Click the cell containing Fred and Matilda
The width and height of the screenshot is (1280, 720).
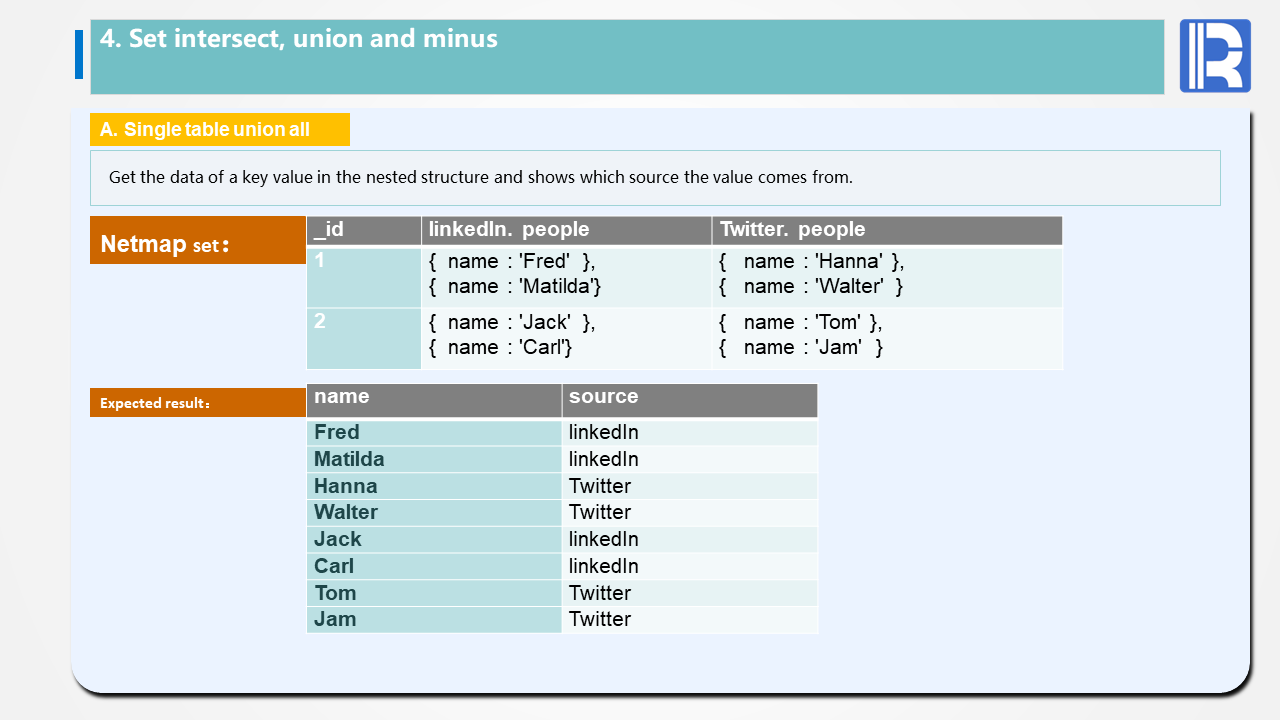[565, 275]
